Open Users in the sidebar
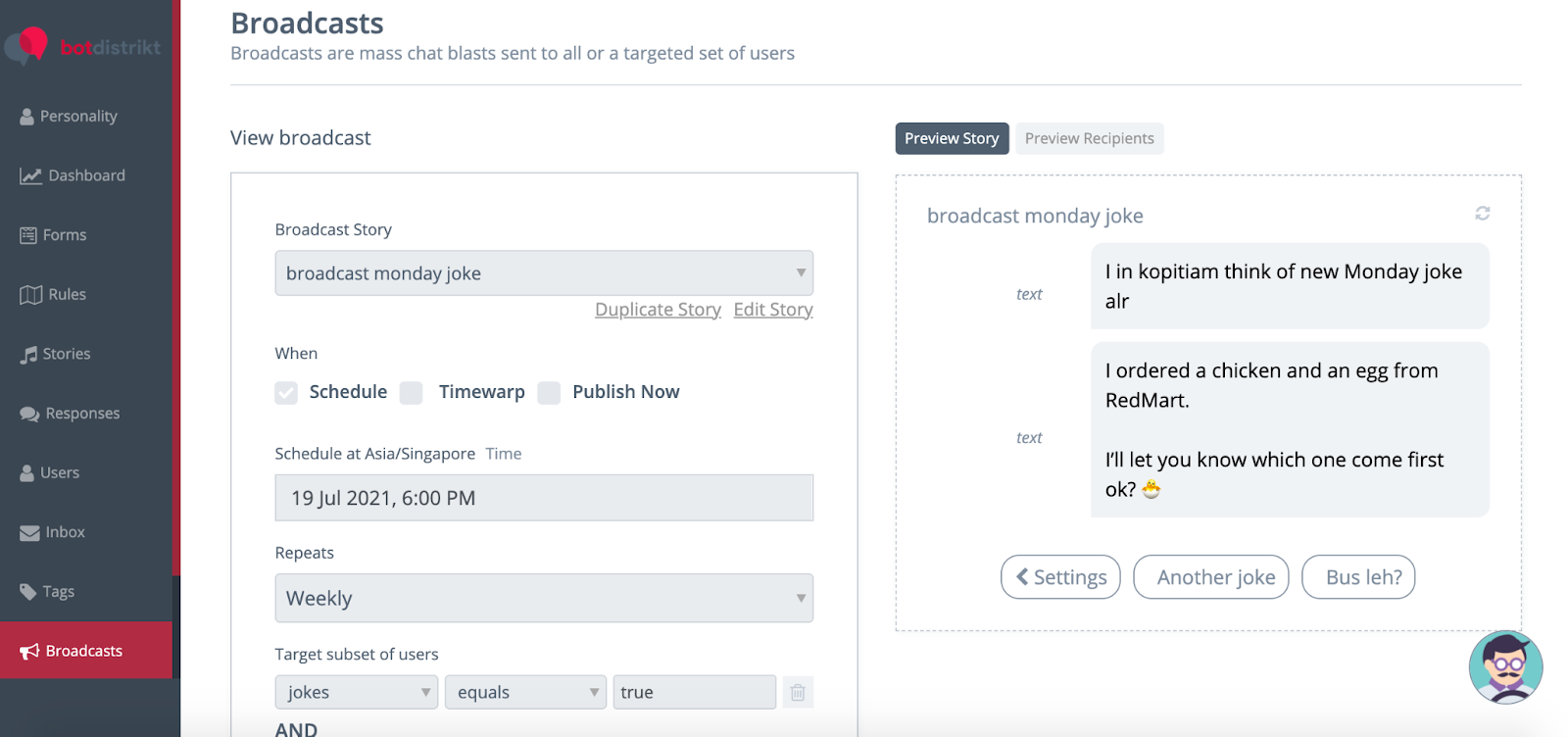This screenshot has width=1568, height=737. [60, 472]
